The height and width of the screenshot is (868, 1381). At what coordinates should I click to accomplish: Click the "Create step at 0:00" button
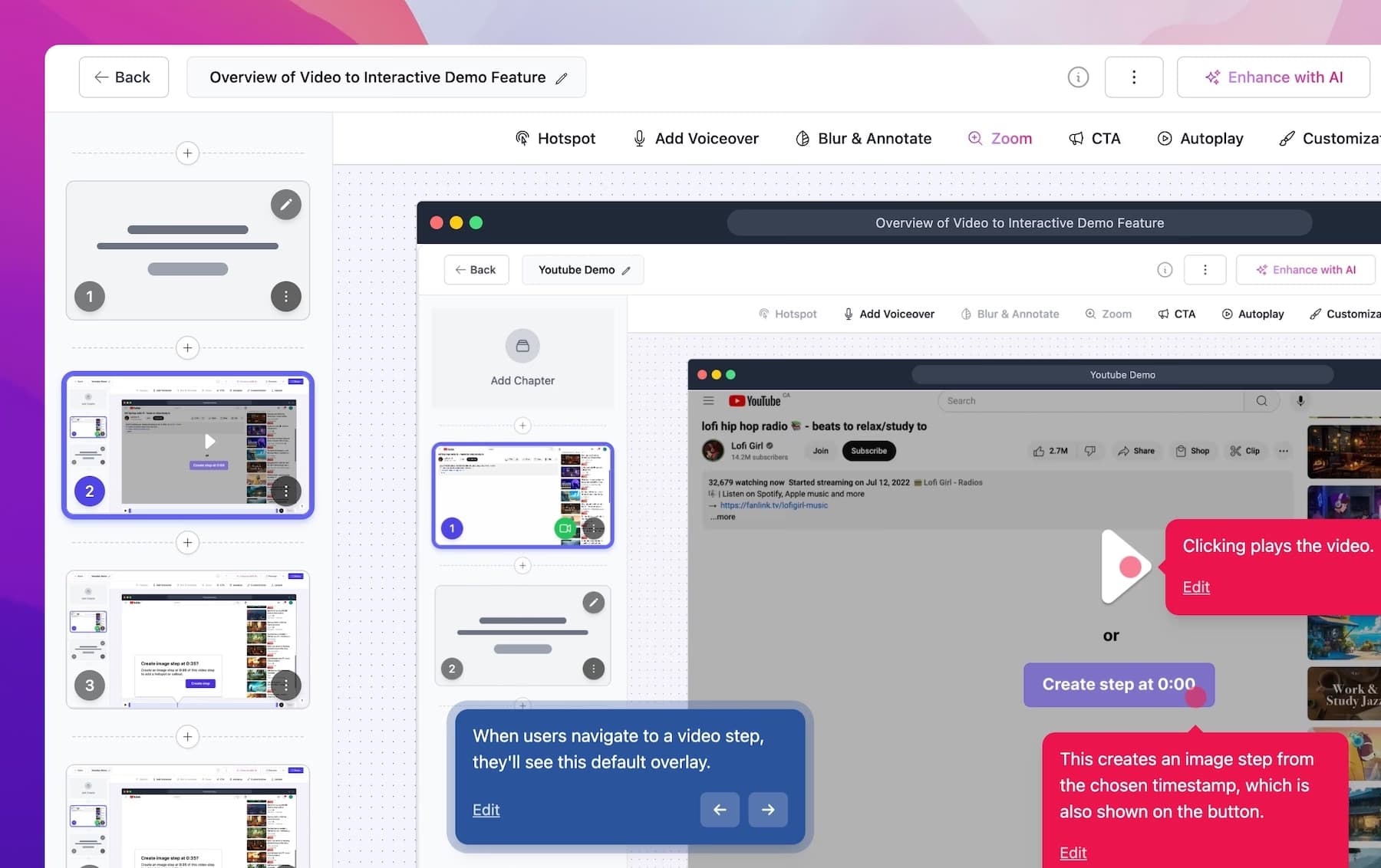tap(1118, 684)
